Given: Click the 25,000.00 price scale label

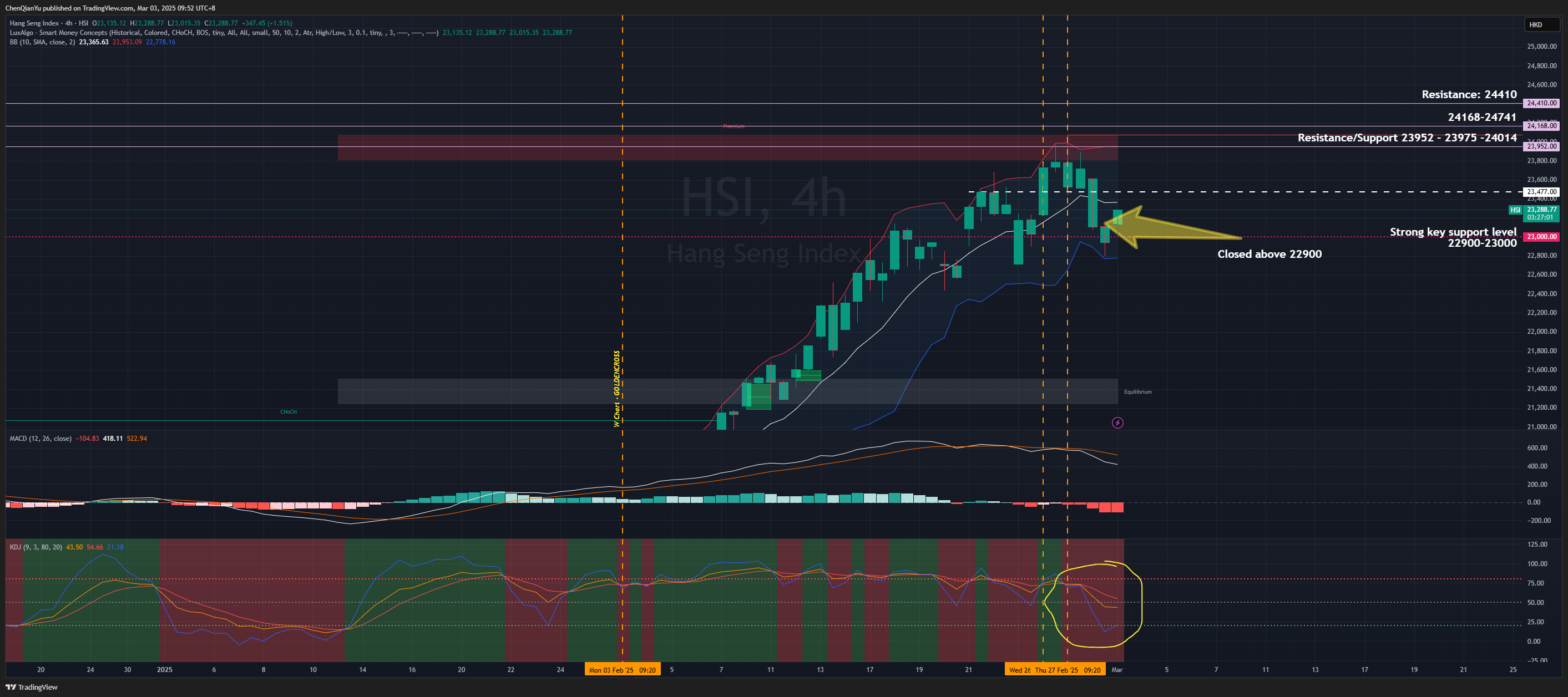Looking at the screenshot, I should [x=1541, y=46].
